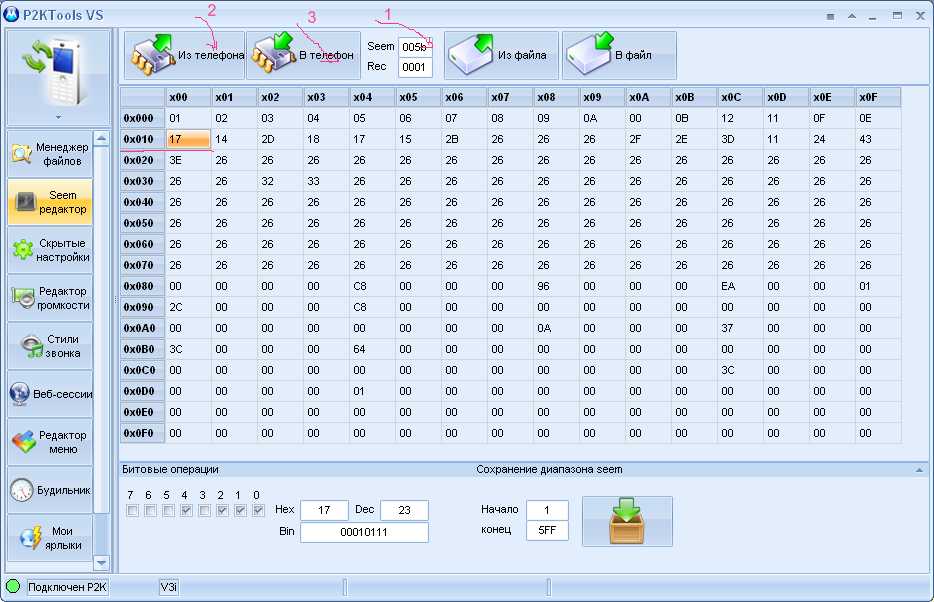The image size is (934, 602).
Task: Click the 0x0F0 row header
Action: (x=143, y=433)
